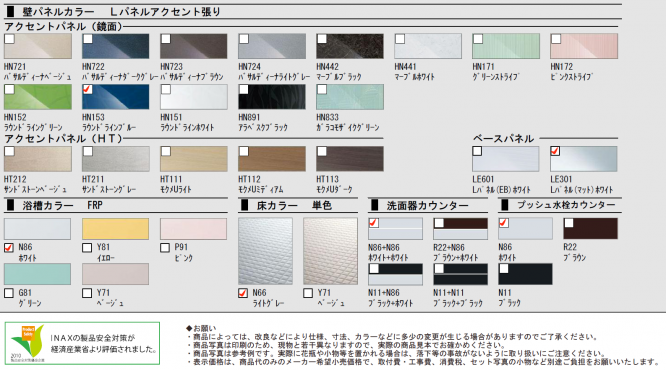Select the P91 pink bathtub checkbox

[165, 248]
